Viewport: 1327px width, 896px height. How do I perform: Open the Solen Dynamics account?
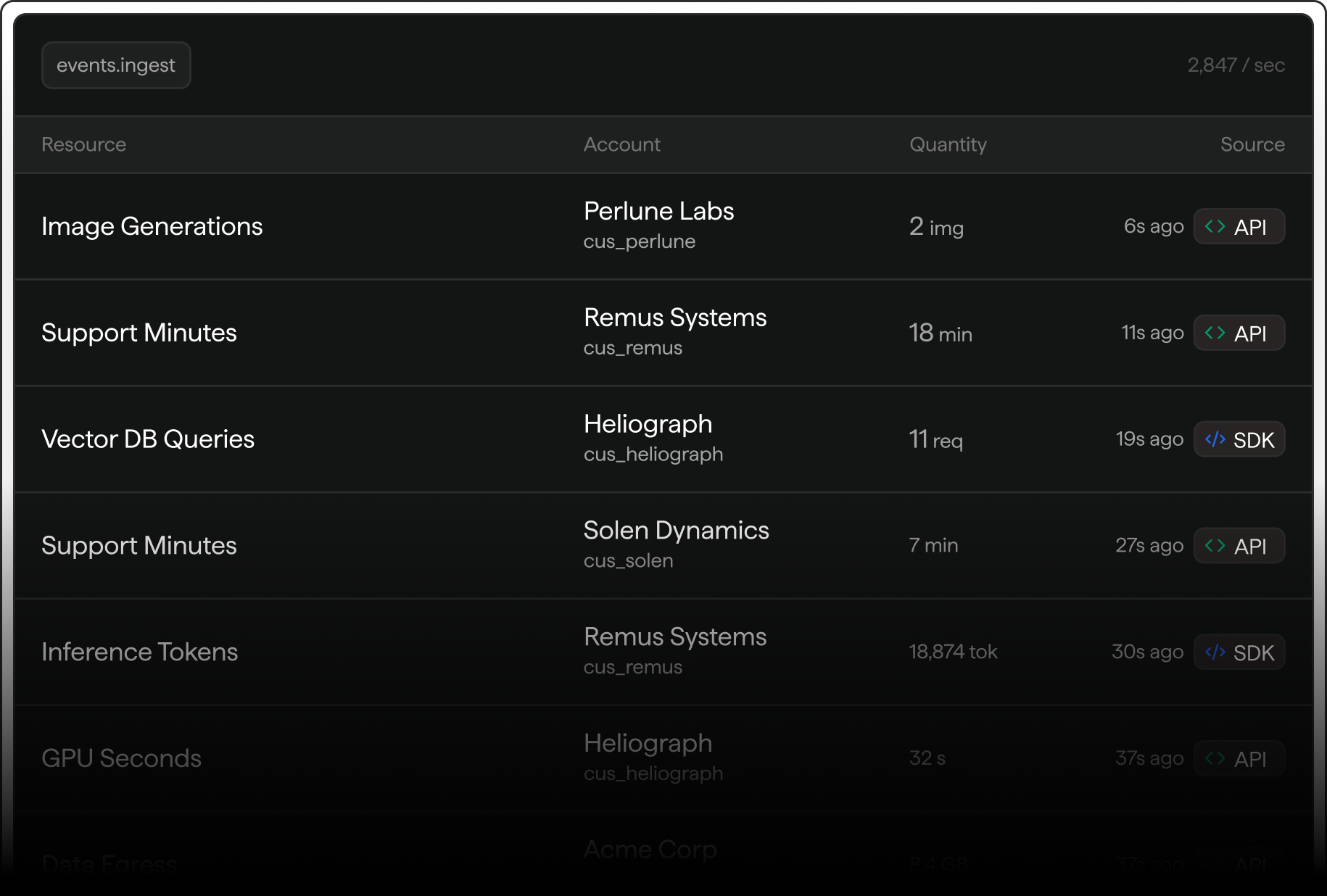pyautogui.click(x=676, y=531)
